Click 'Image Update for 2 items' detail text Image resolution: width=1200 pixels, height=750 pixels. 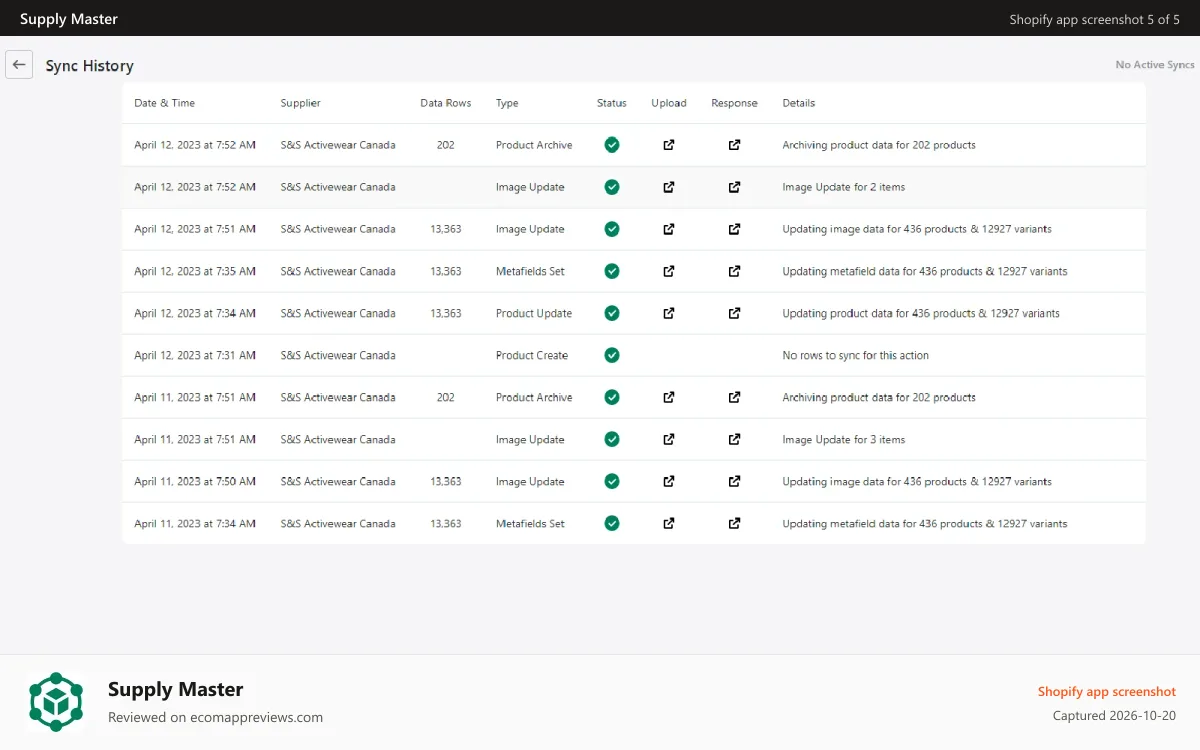[844, 187]
